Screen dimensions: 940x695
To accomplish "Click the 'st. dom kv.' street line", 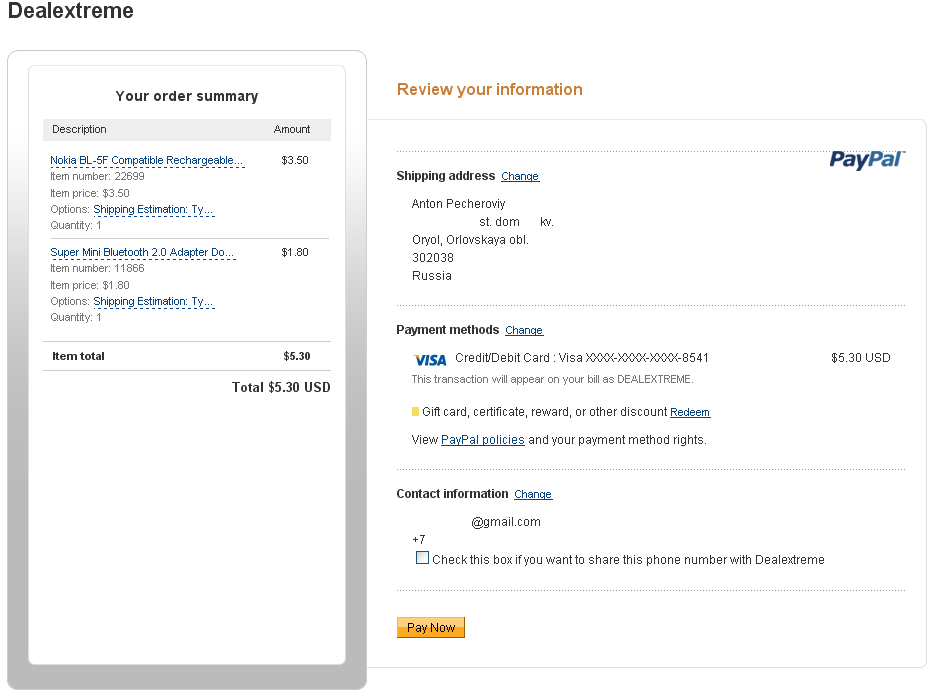I will [516, 222].
